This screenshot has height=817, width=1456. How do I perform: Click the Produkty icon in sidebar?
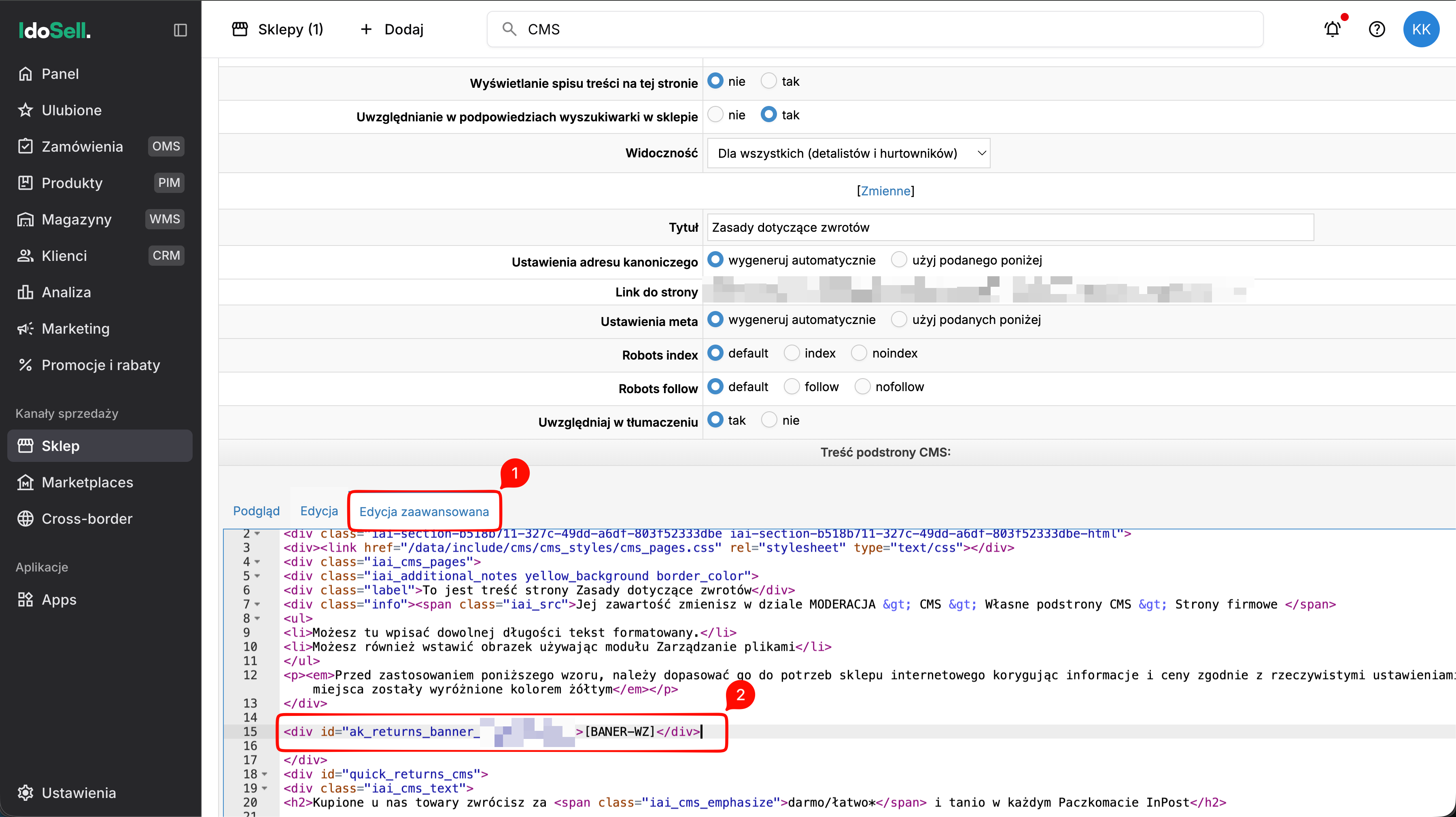click(25, 183)
